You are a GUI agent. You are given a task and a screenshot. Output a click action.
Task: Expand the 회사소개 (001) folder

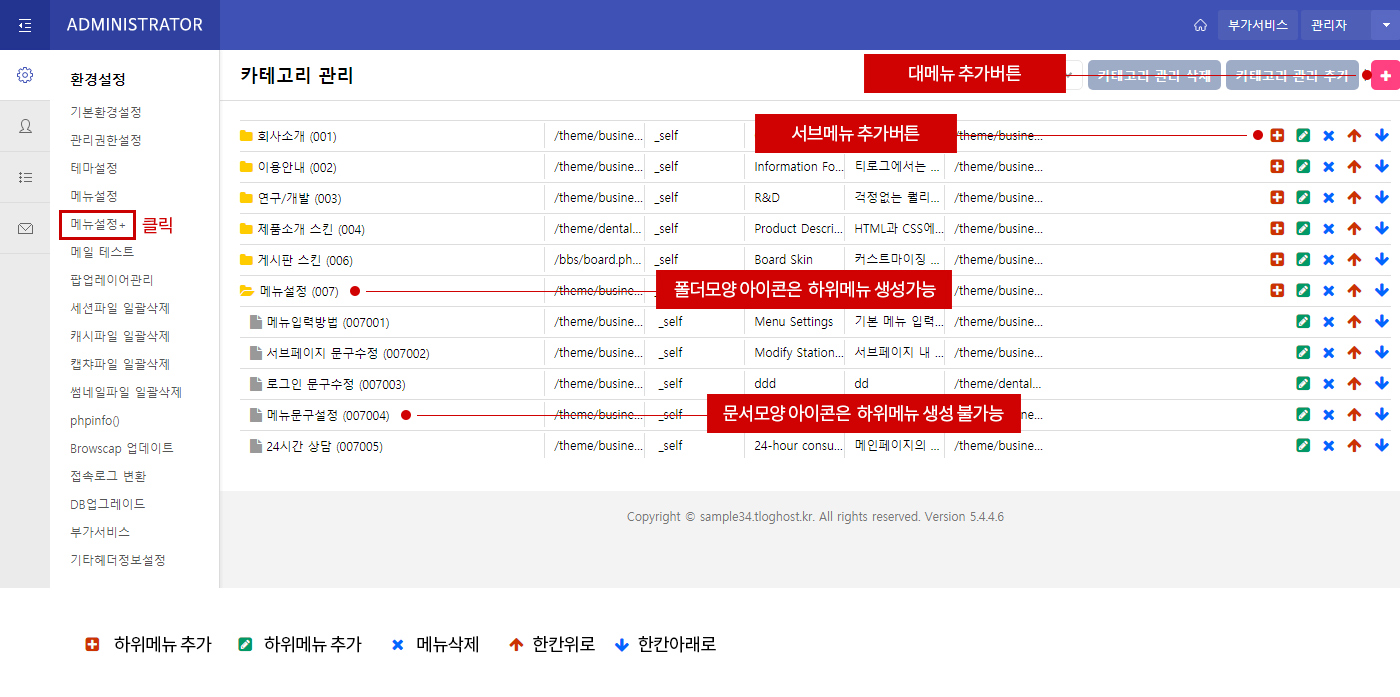pos(247,136)
